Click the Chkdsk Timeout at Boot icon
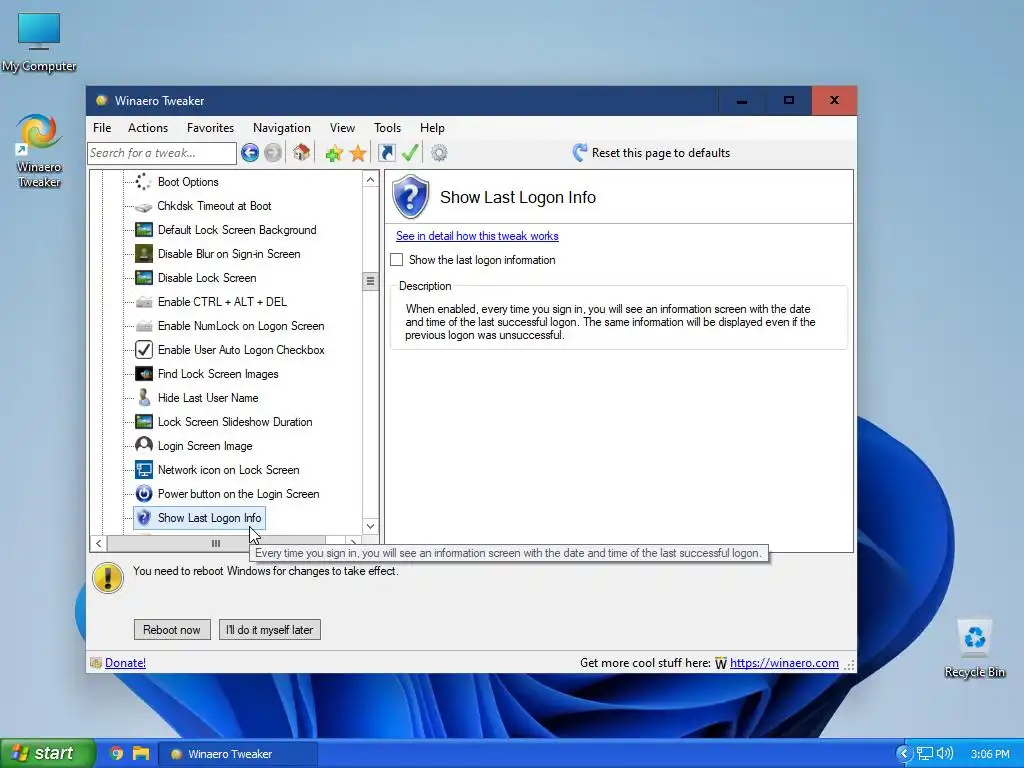Viewport: 1024px width, 768px height. coord(144,206)
